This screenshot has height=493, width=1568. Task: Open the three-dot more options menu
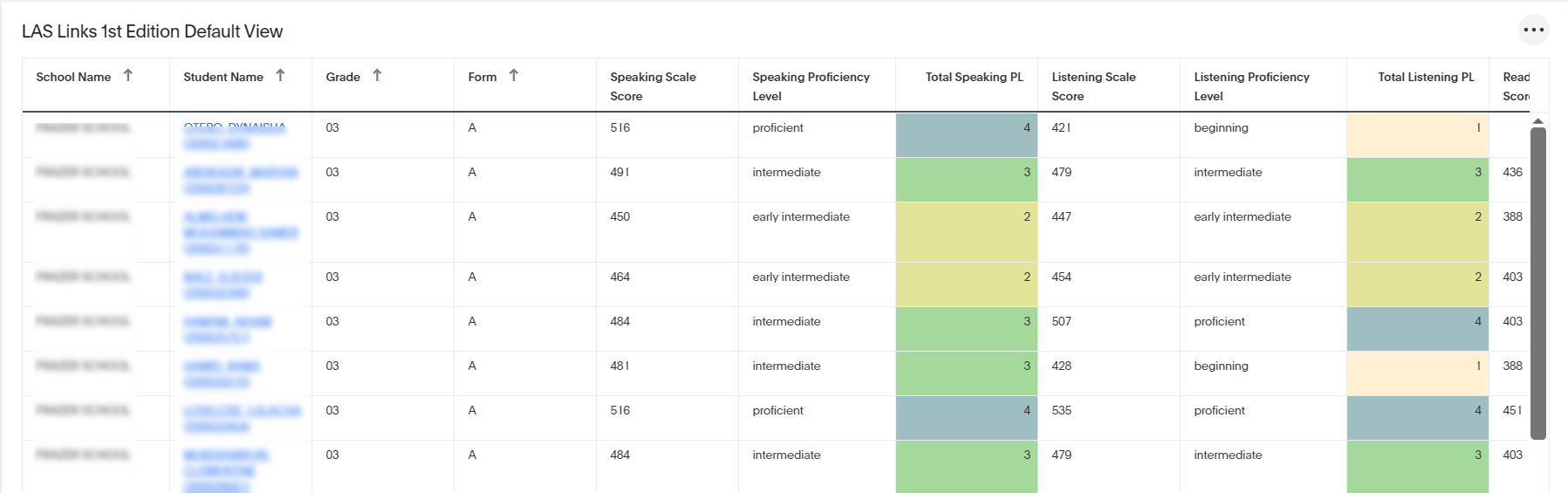(x=1533, y=30)
